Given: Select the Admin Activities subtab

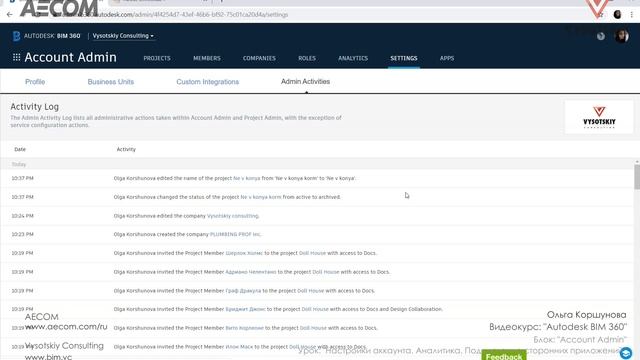Looking at the screenshot, I should tap(305, 82).
